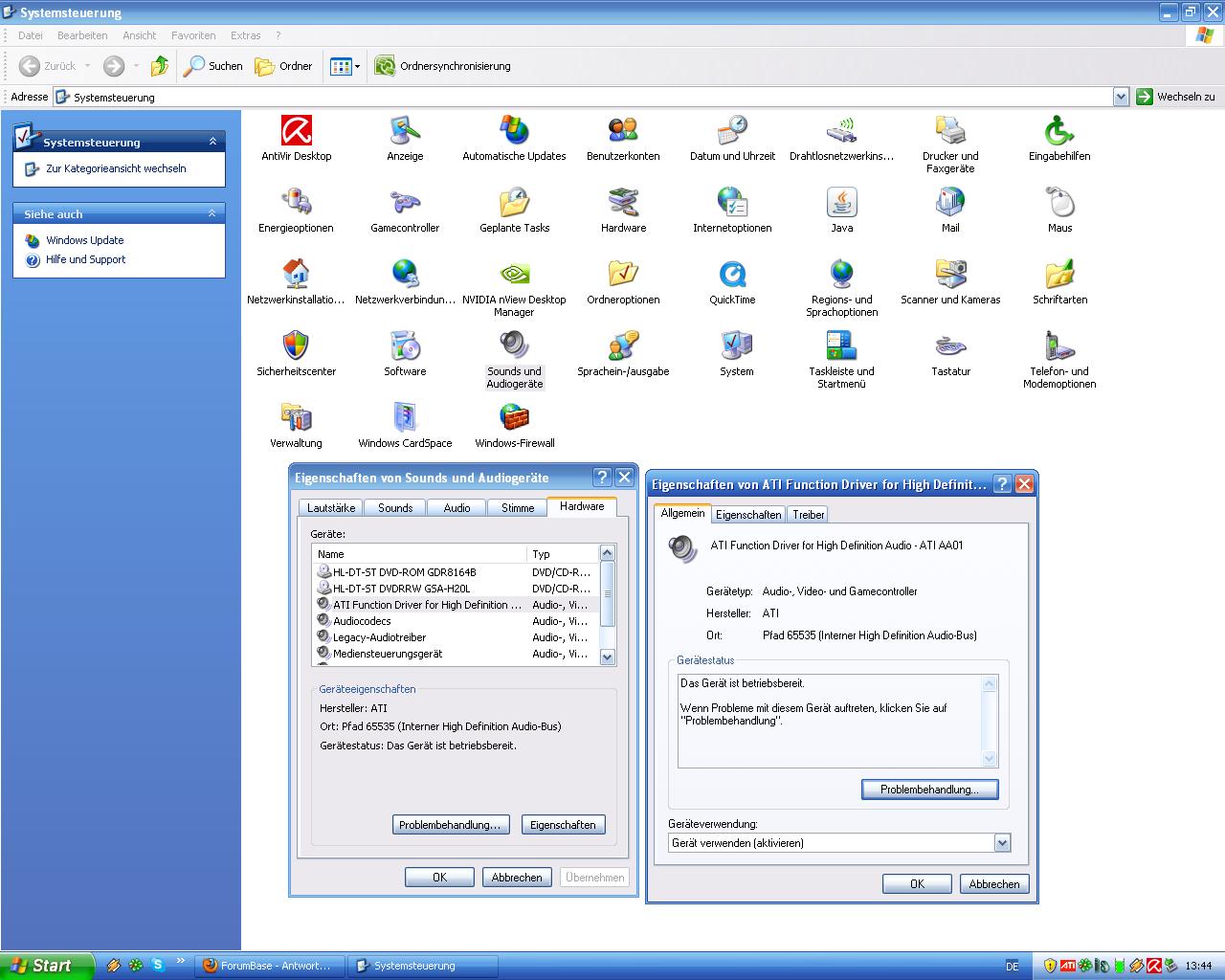Switch to Lautstärke tab
1225x980 pixels.
pos(331,508)
